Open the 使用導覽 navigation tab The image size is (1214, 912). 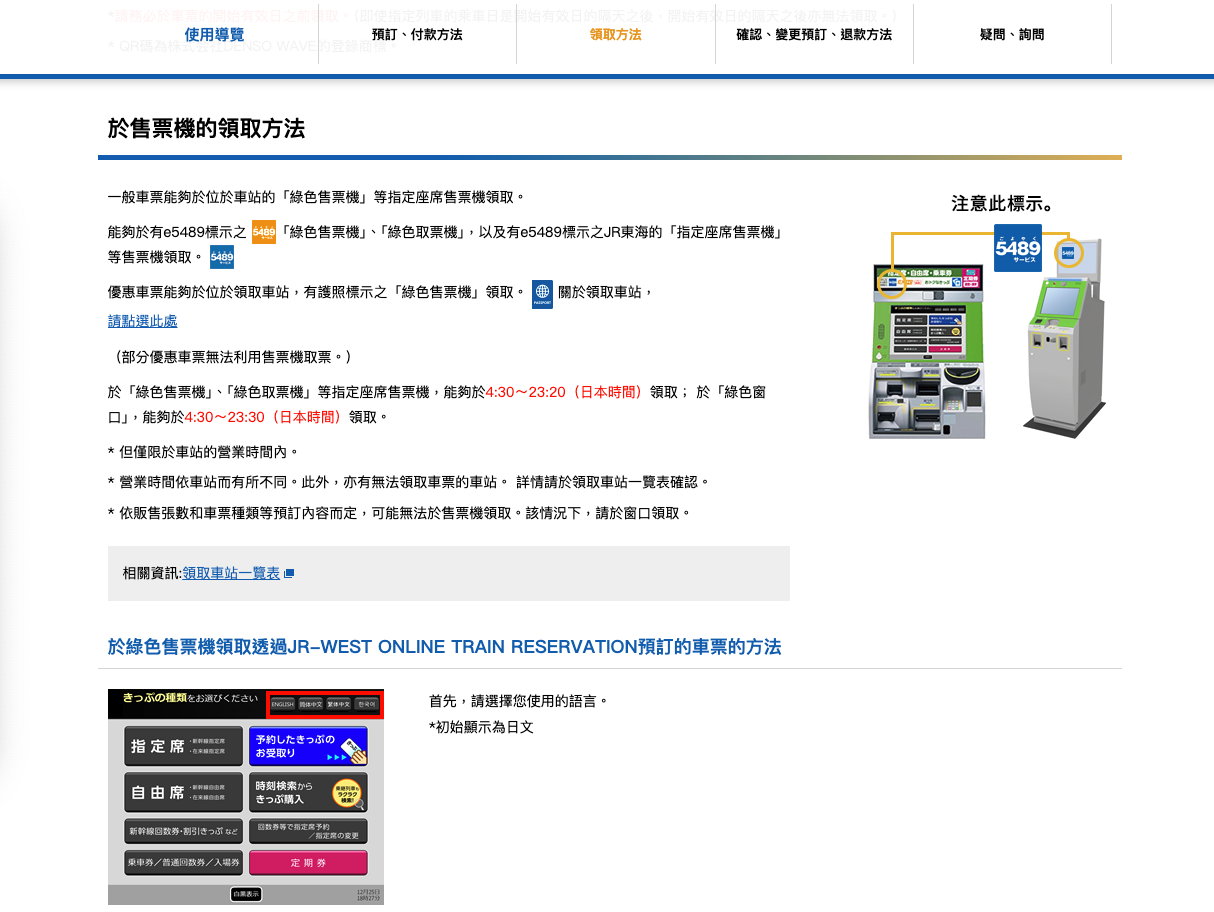[x=213, y=35]
